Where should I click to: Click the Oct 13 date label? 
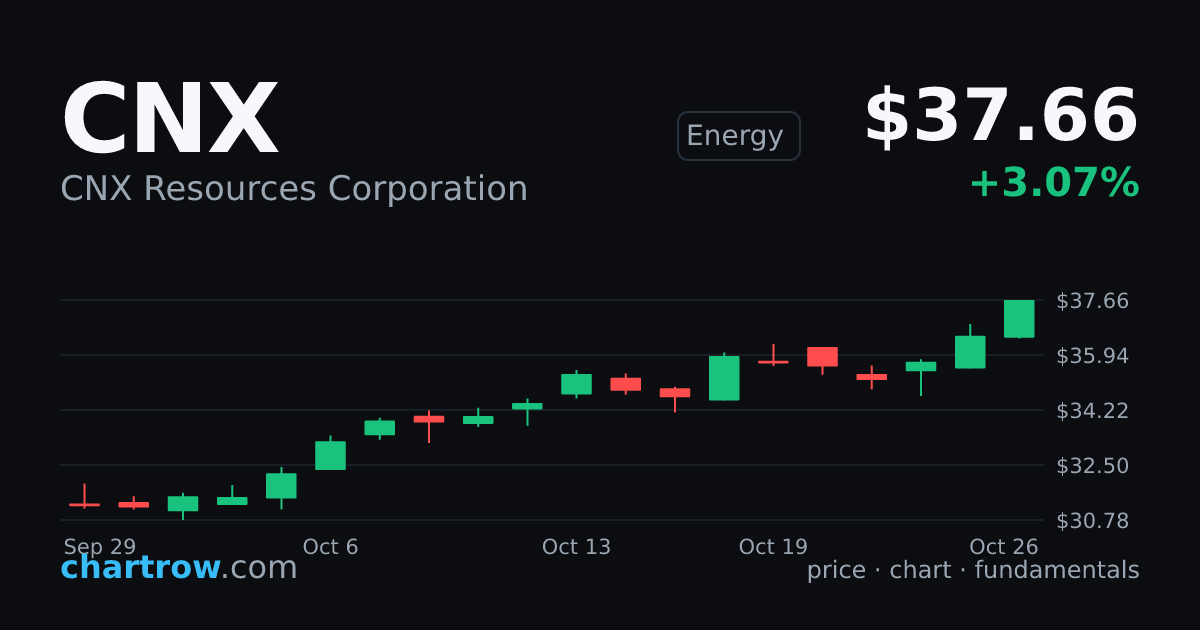click(x=576, y=547)
